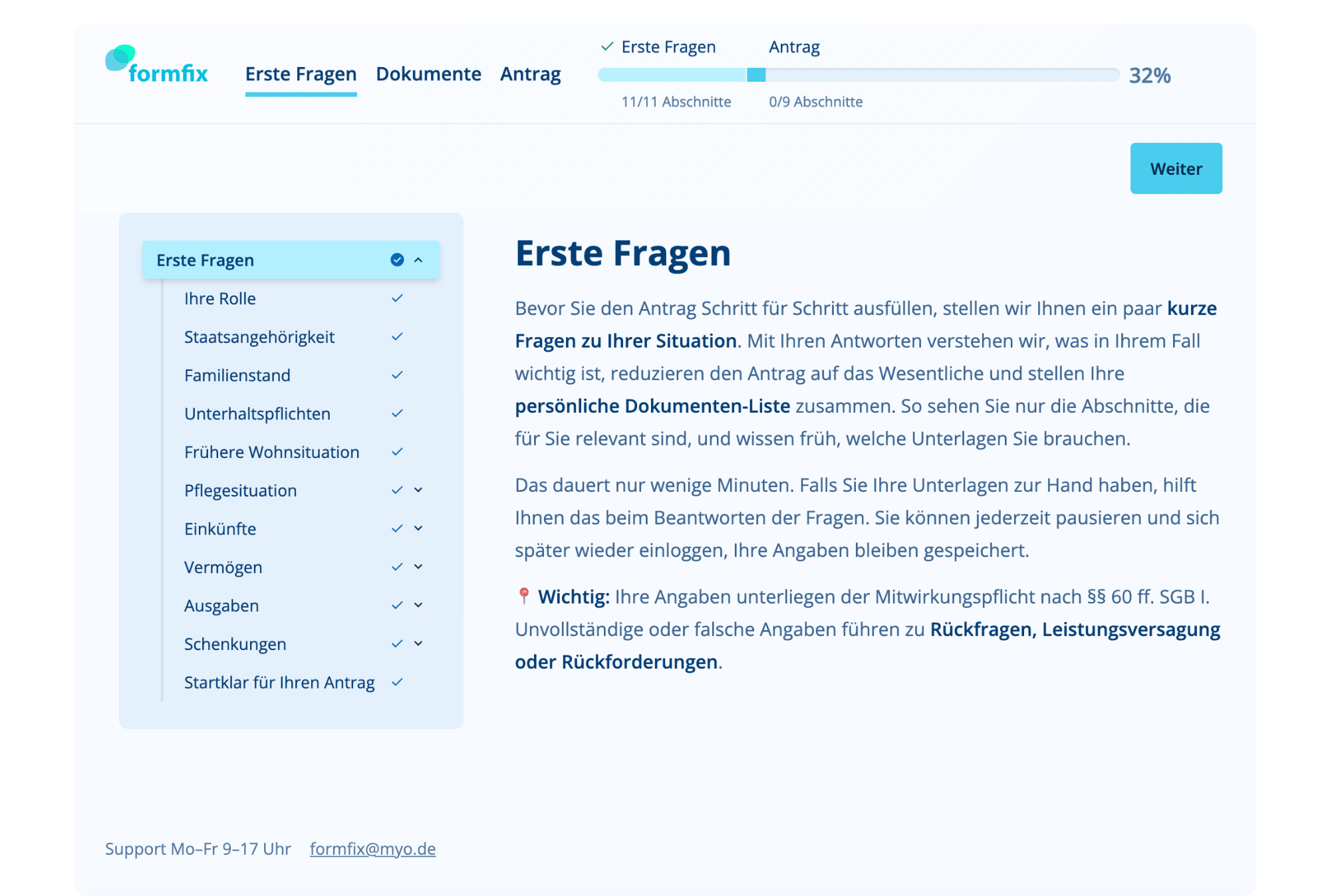This screenshot has width=1330, height=896.
Task: Click the bold Wichtig: label
Action: point(573,597)
